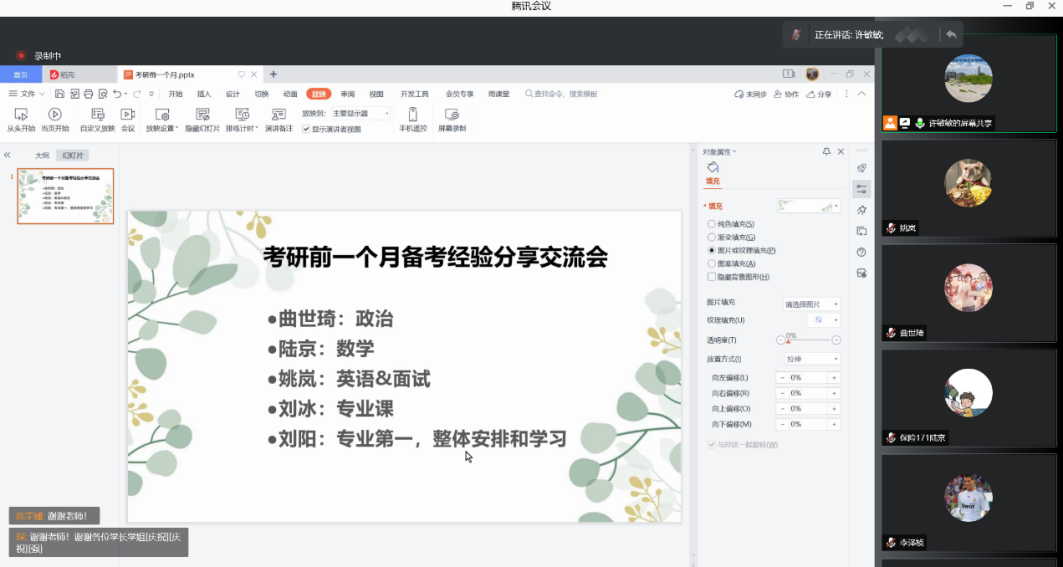Viewport: 1063px width, 567px height.
Task: Click the save icon in quick toolbar
Action: 61,94
